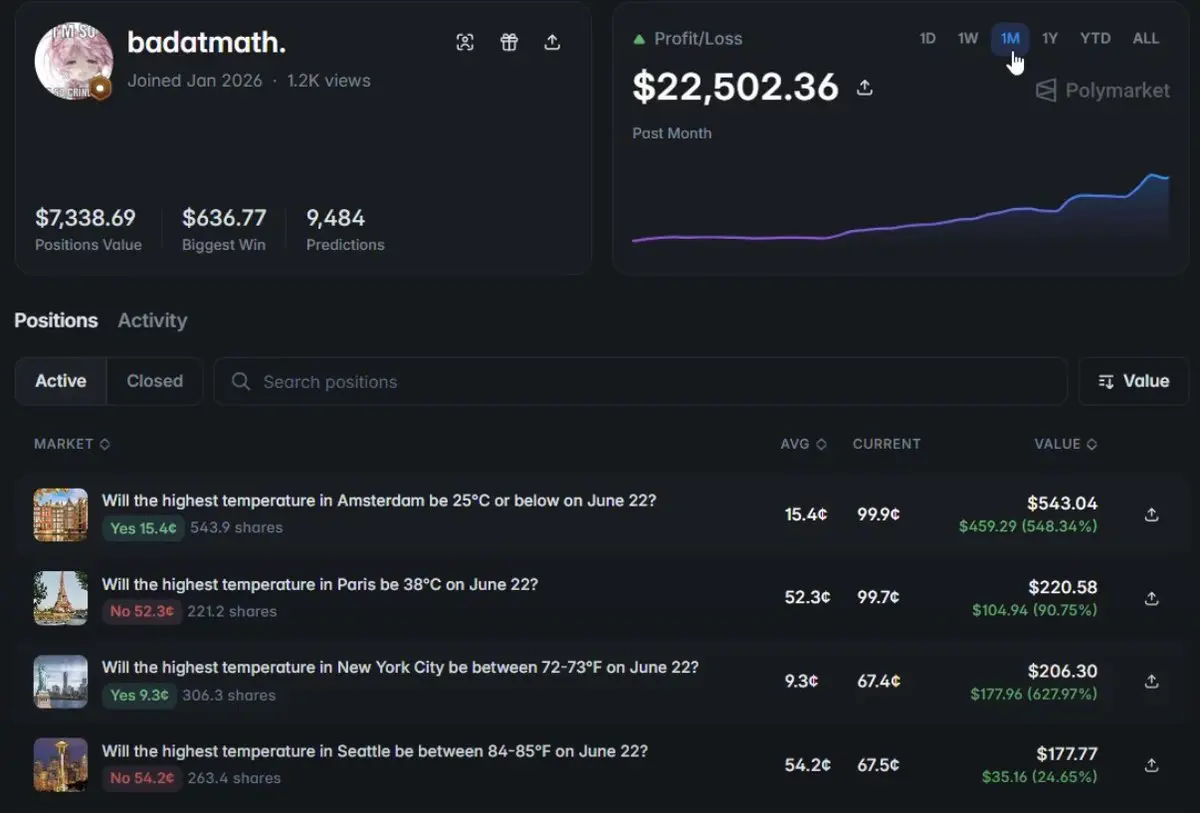The height and width of the screenshot is (813, 1200).
Task: Focus the Search positions field
Action: pyautogui.click(x=640, y=381)
